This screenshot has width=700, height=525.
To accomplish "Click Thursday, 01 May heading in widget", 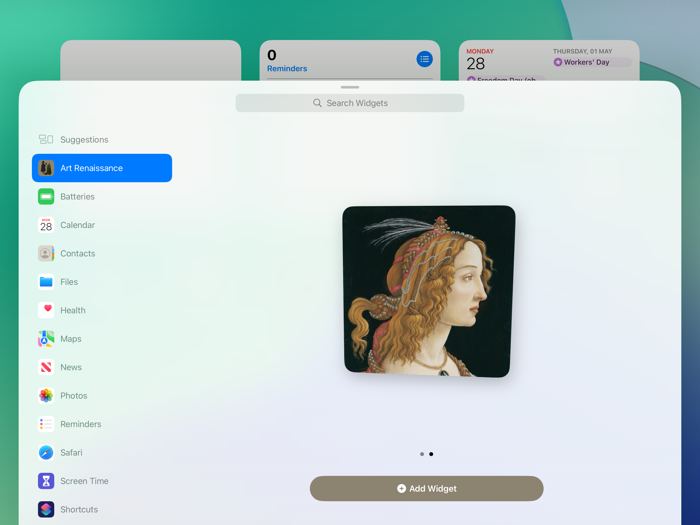I will [x=583, y=51].
